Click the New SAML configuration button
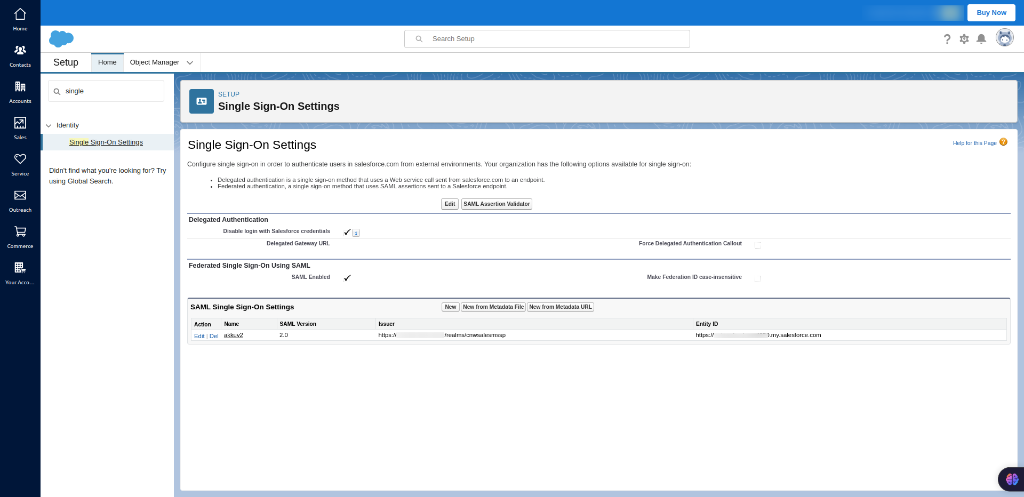Image resolution: width=1024 pixels, height=497 pixels. pos(451,307)
